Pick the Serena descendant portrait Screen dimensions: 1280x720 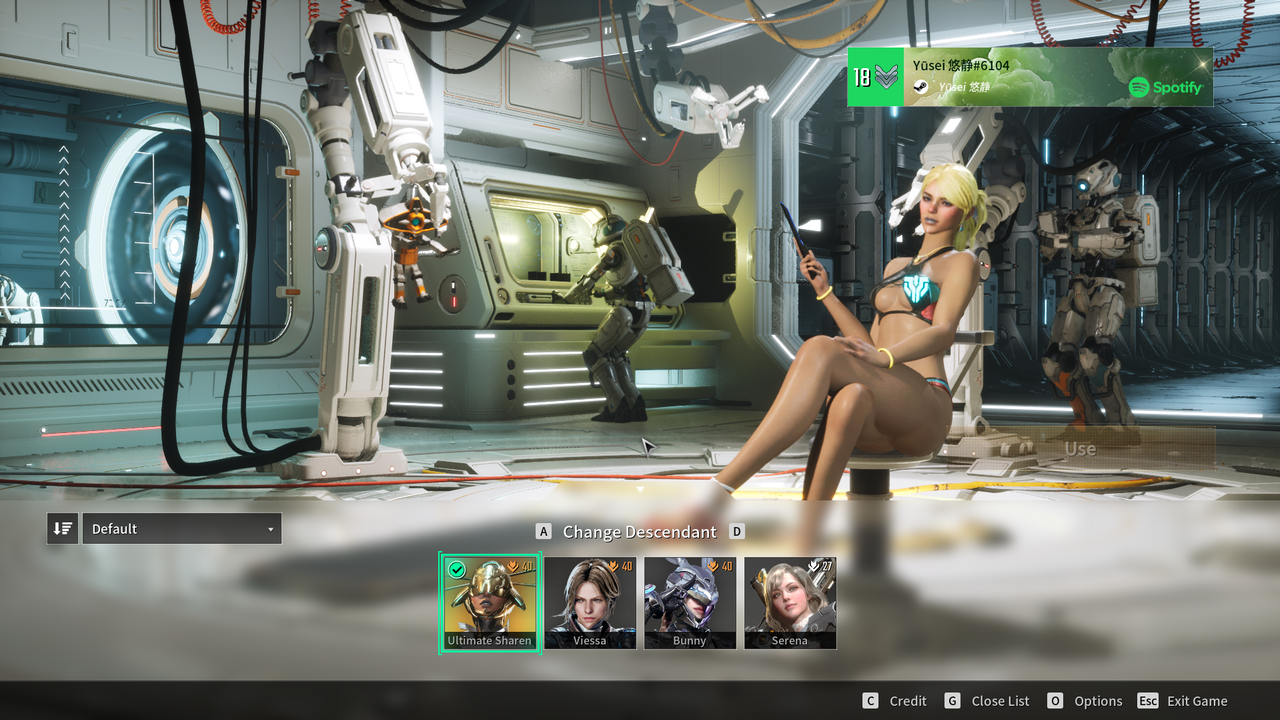tap(790, 603)
